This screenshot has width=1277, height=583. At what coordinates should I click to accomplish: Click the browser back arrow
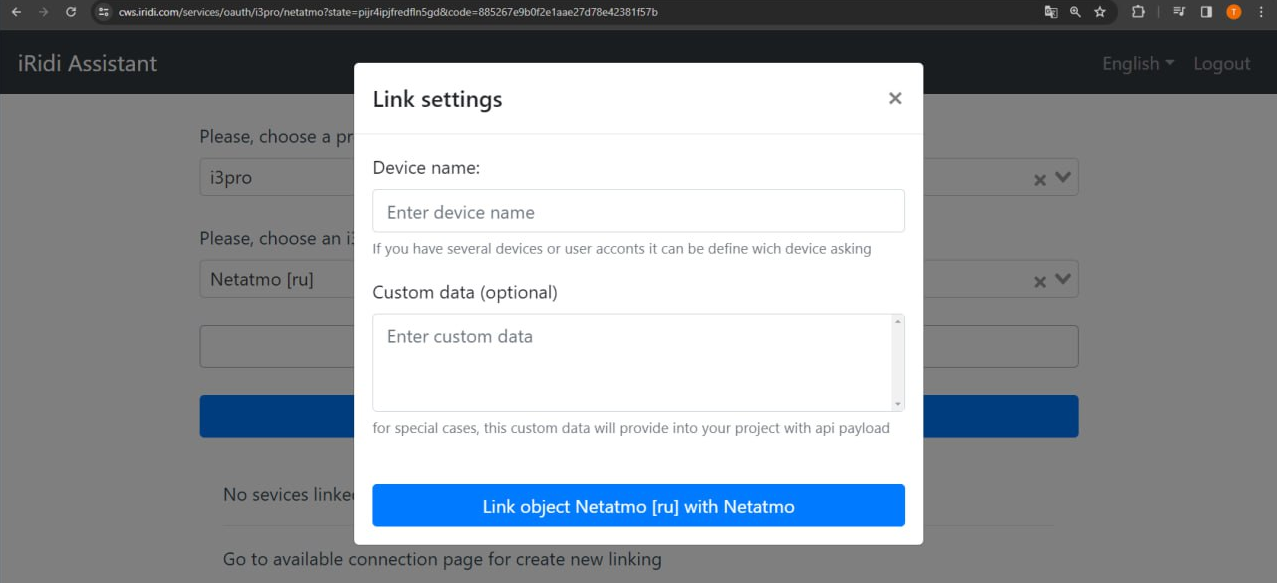[16, 12]
